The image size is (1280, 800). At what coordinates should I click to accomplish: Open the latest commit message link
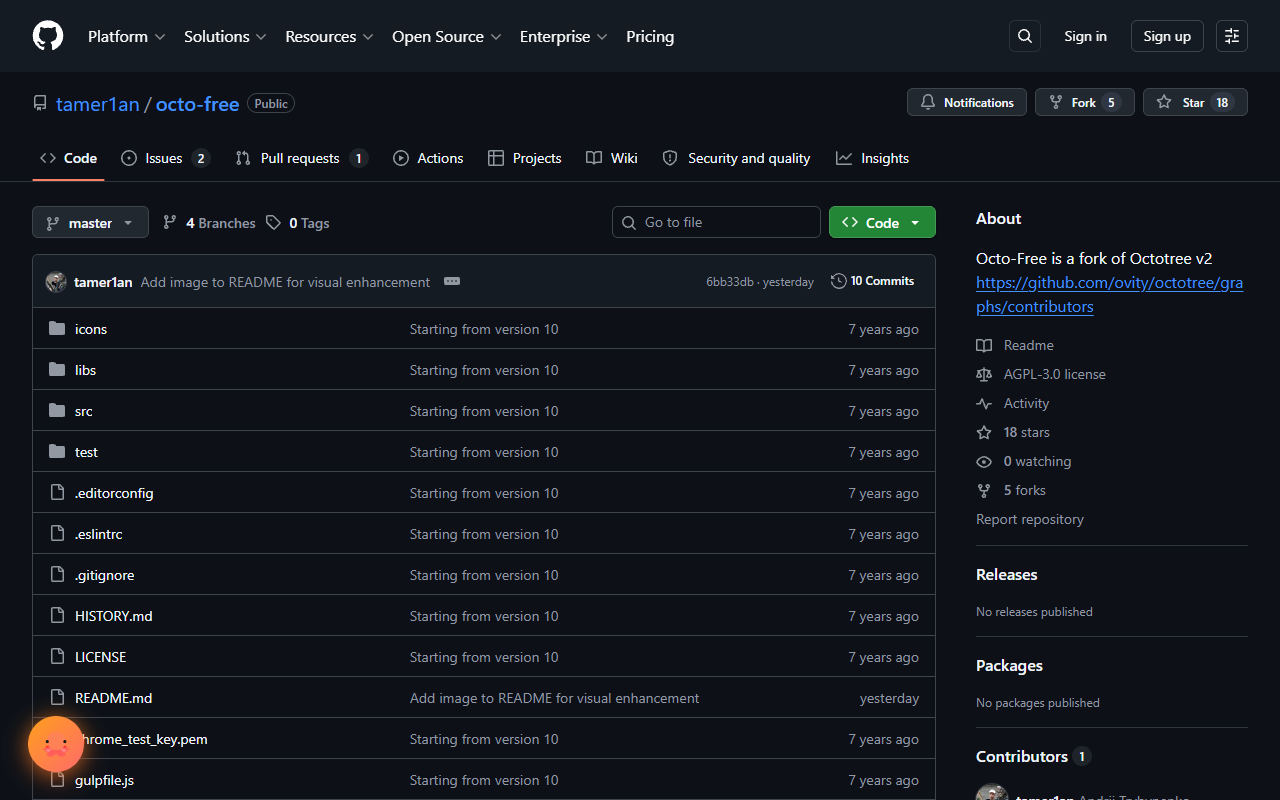coord(285,282)
